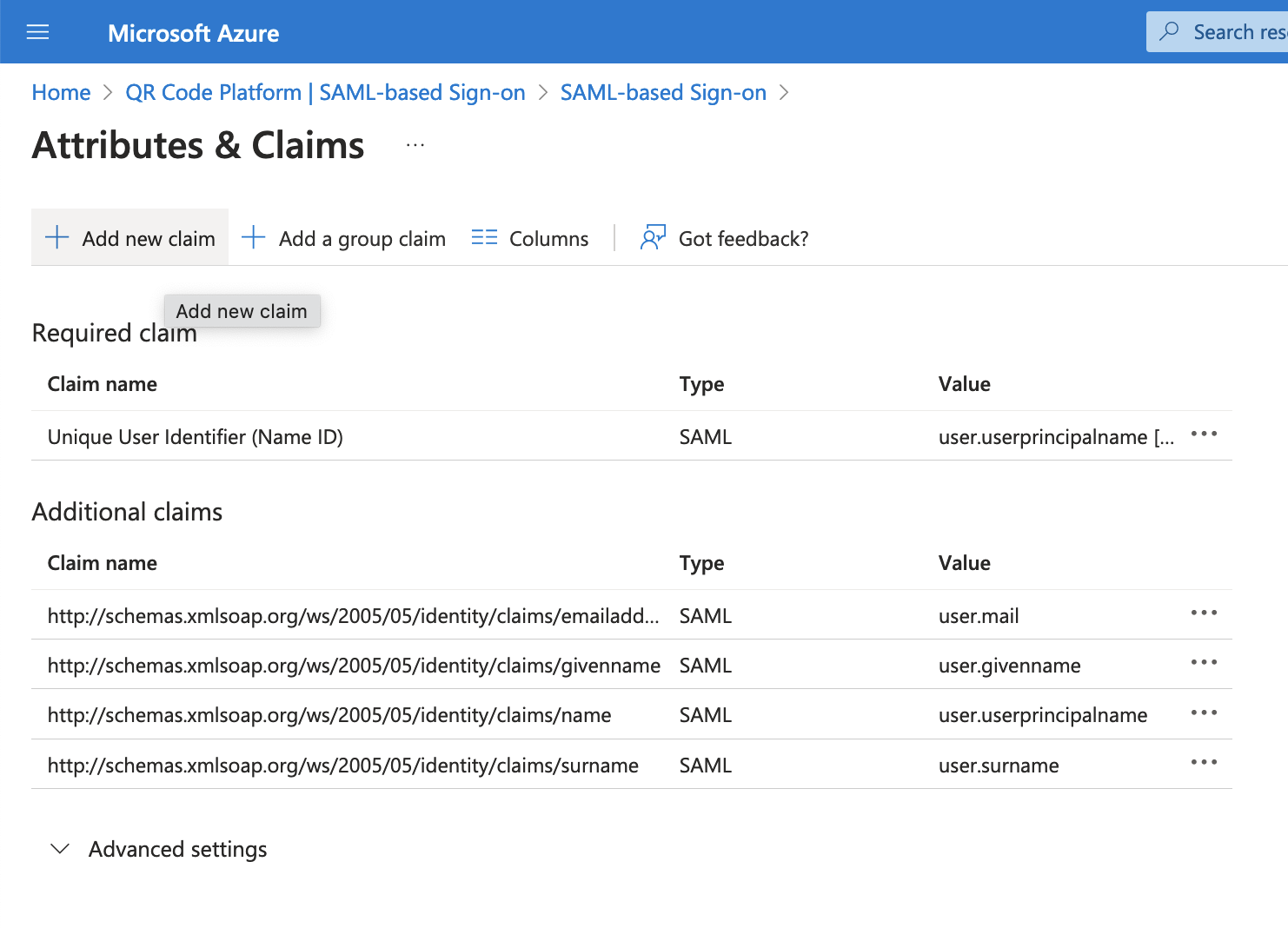The height and width of the screenshot is (928, 1288).
Task: Open the second SAML-based Sign-on breadcrumb
Action: [x=663, y=92]
